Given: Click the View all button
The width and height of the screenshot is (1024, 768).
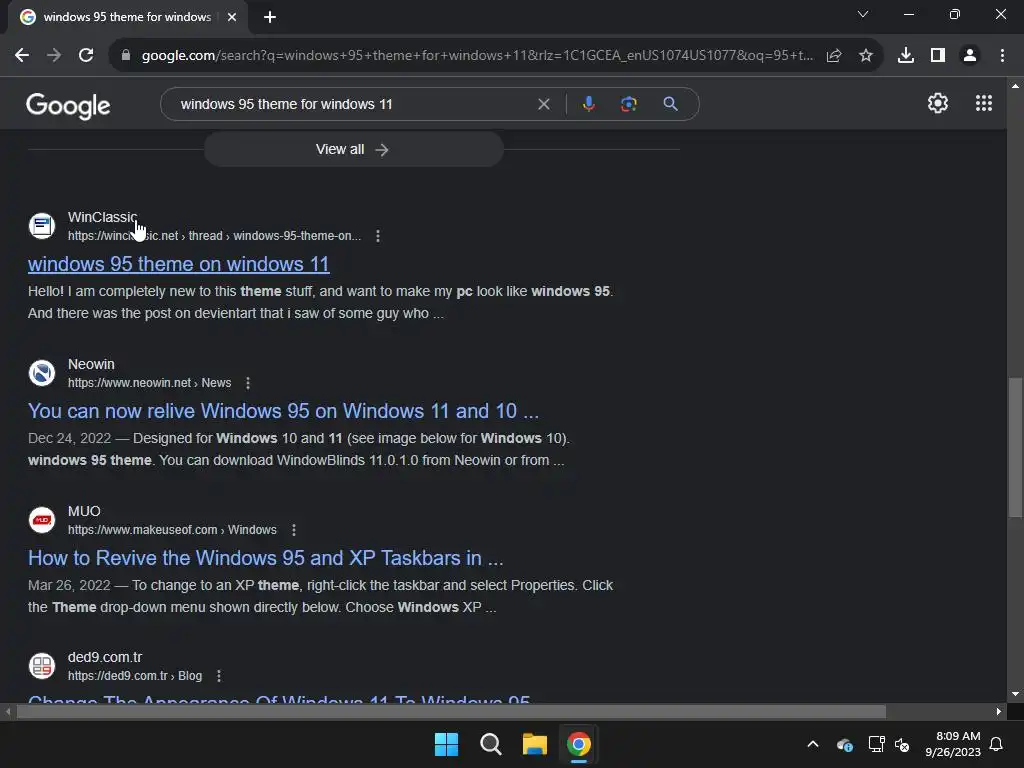Looking at the screenshot, I should coord(353,150).
